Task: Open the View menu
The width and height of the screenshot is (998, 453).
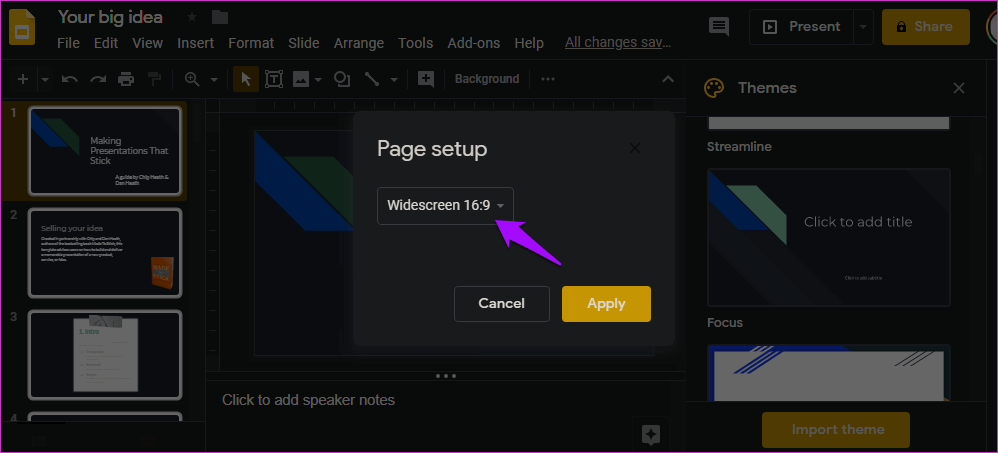Action: coord(148,43)
